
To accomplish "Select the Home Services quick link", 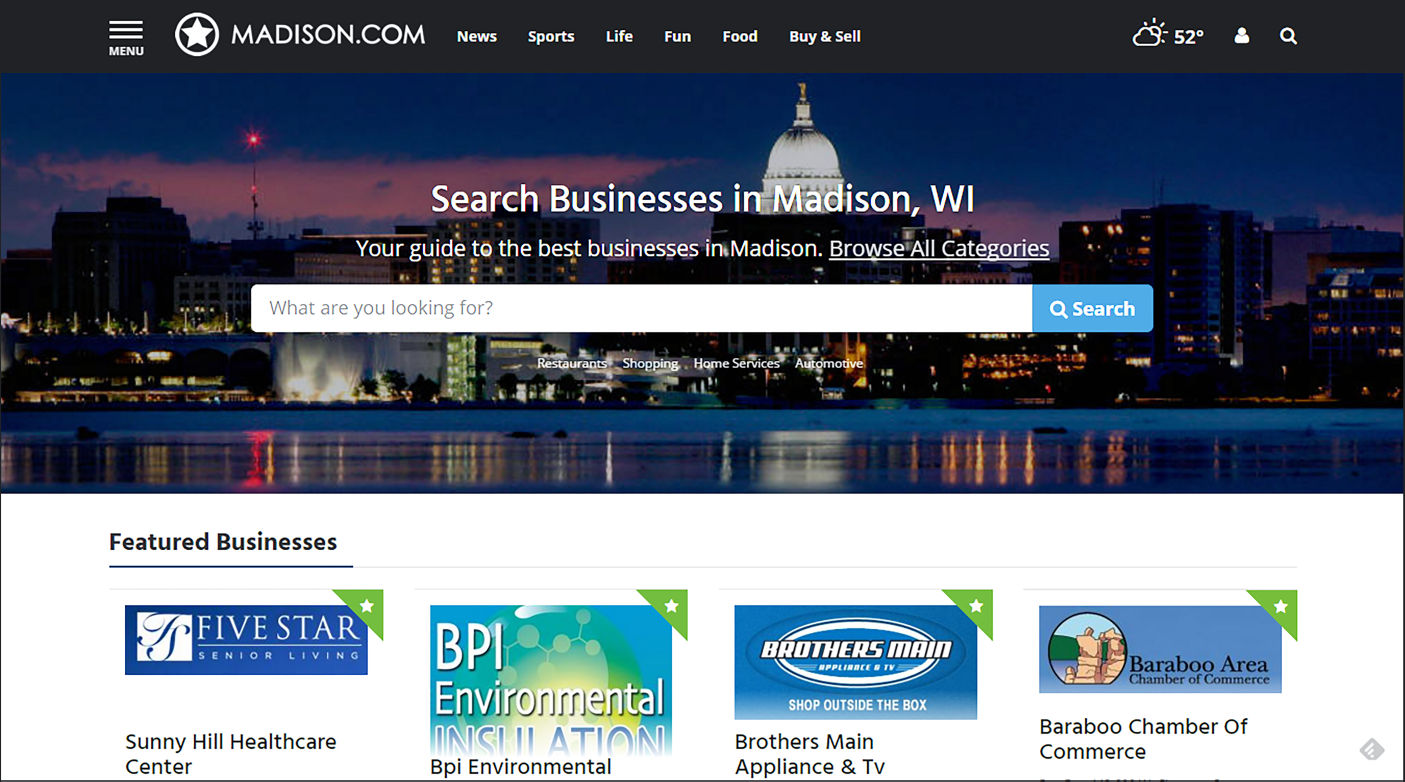I will (737, 363).
